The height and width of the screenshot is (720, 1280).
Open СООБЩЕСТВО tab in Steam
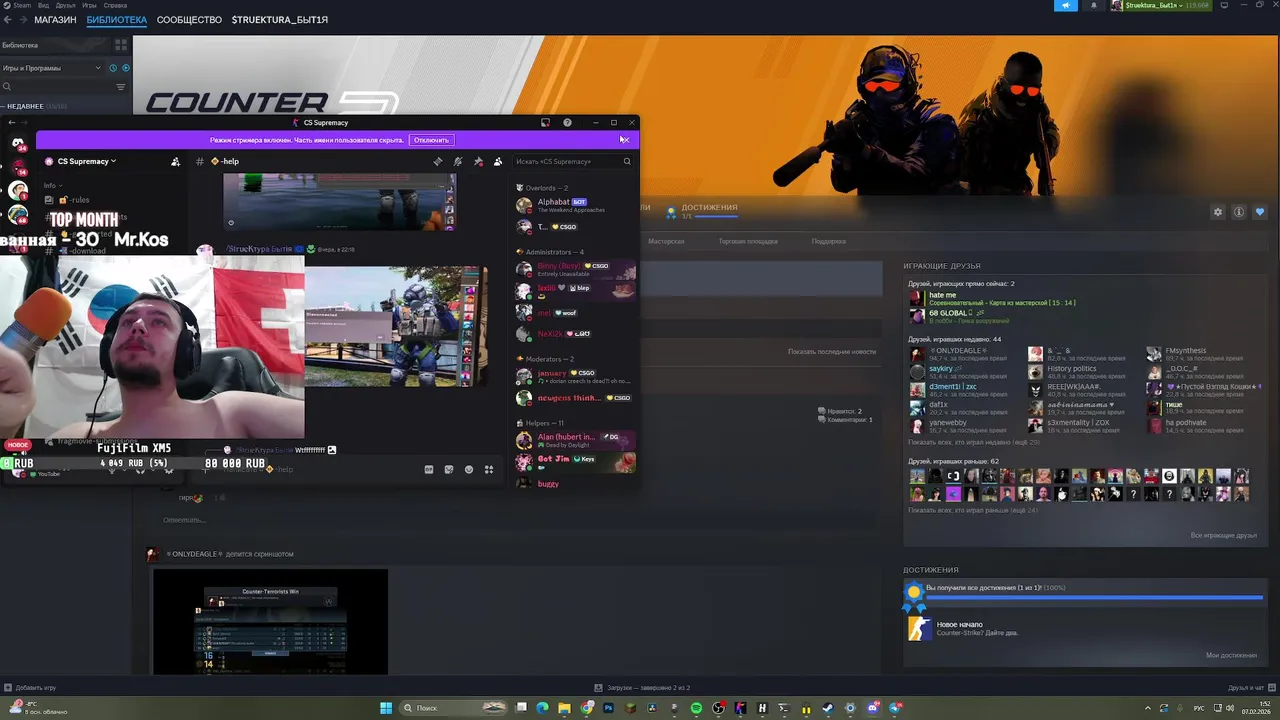pyautogui.click(x=189, y=20)
